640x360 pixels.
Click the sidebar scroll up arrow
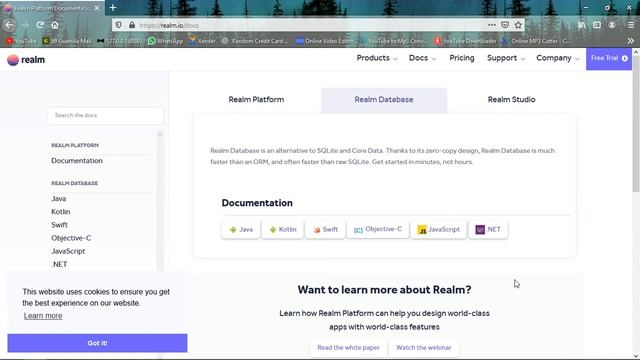pyautogui.click(x=160, y=134)
